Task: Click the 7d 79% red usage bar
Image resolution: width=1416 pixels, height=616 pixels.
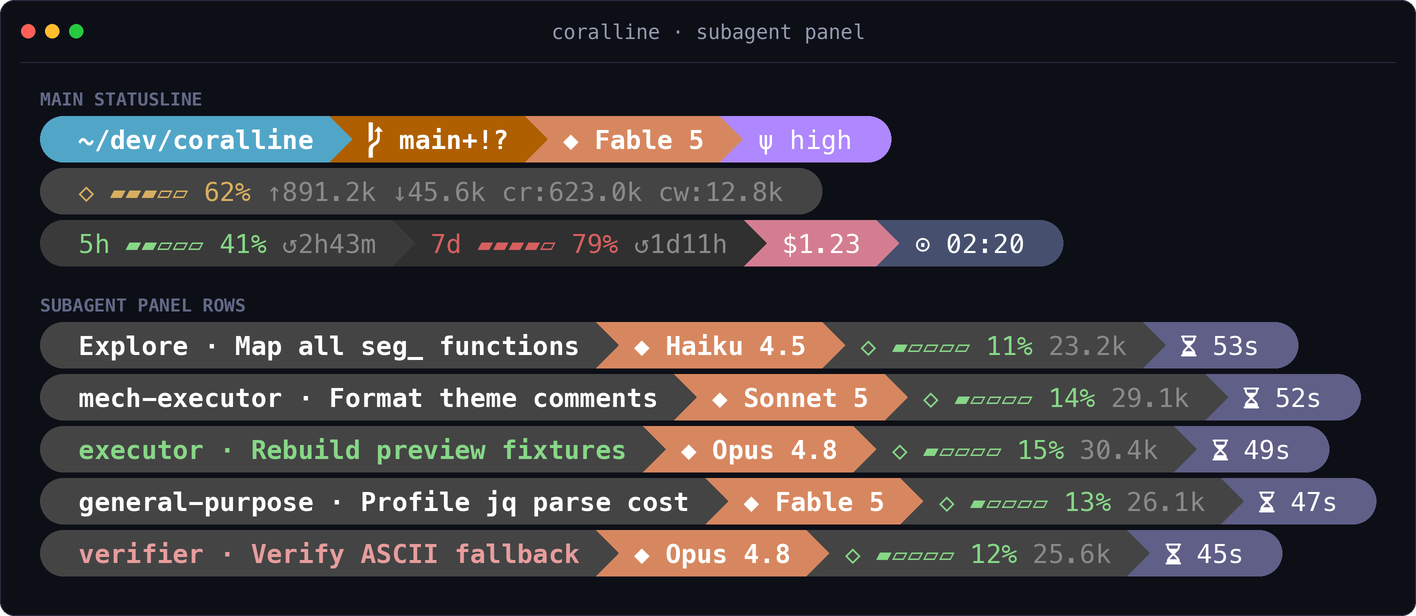Action: (x=516, y=245)
